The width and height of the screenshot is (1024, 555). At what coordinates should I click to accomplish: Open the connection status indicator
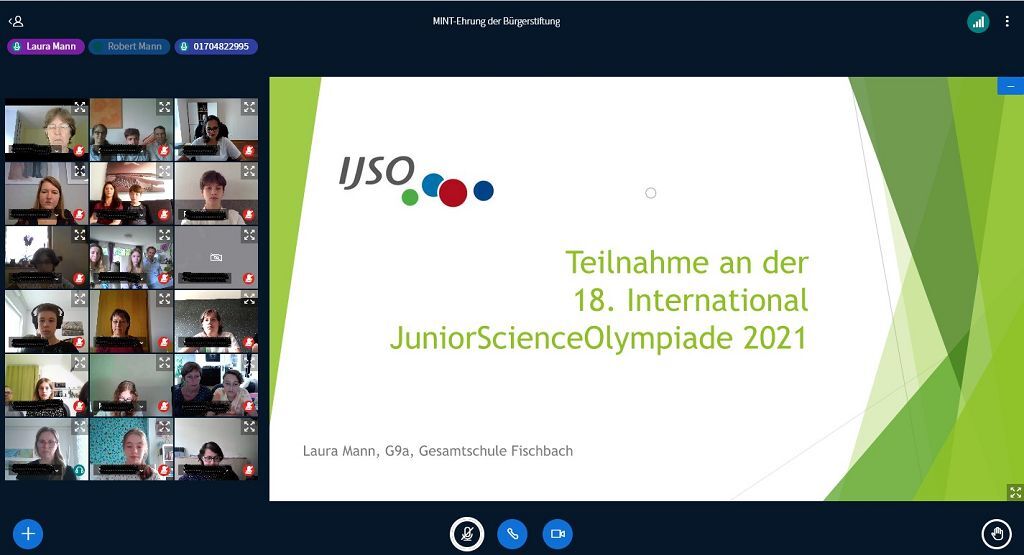[x=977, y=21]
